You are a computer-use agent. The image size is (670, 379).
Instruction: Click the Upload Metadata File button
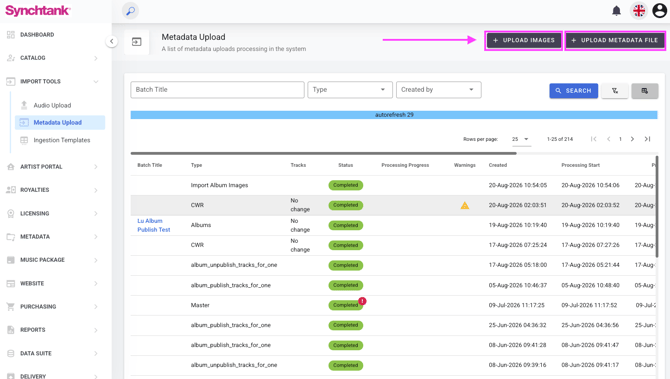point(615,40)
